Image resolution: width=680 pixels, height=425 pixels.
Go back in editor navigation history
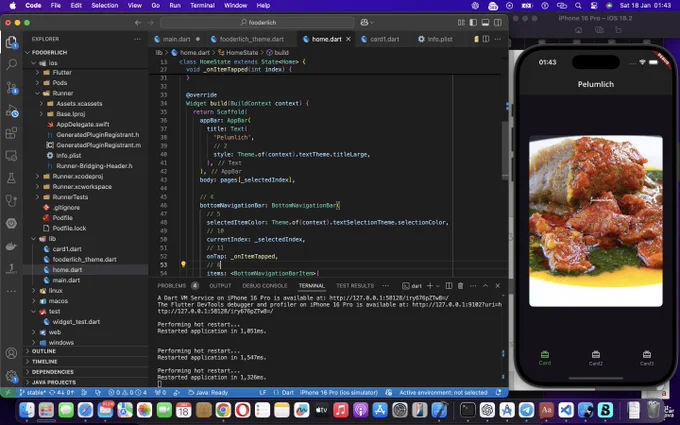pos(138,23)
